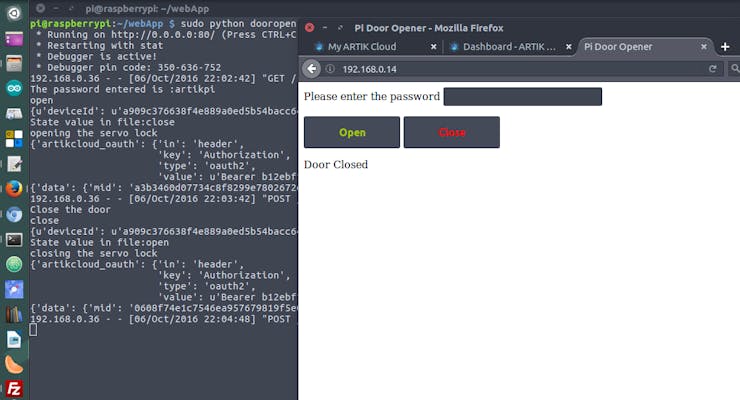
Task: Click the orange fruit dock icon
Action: click(14, 365)
